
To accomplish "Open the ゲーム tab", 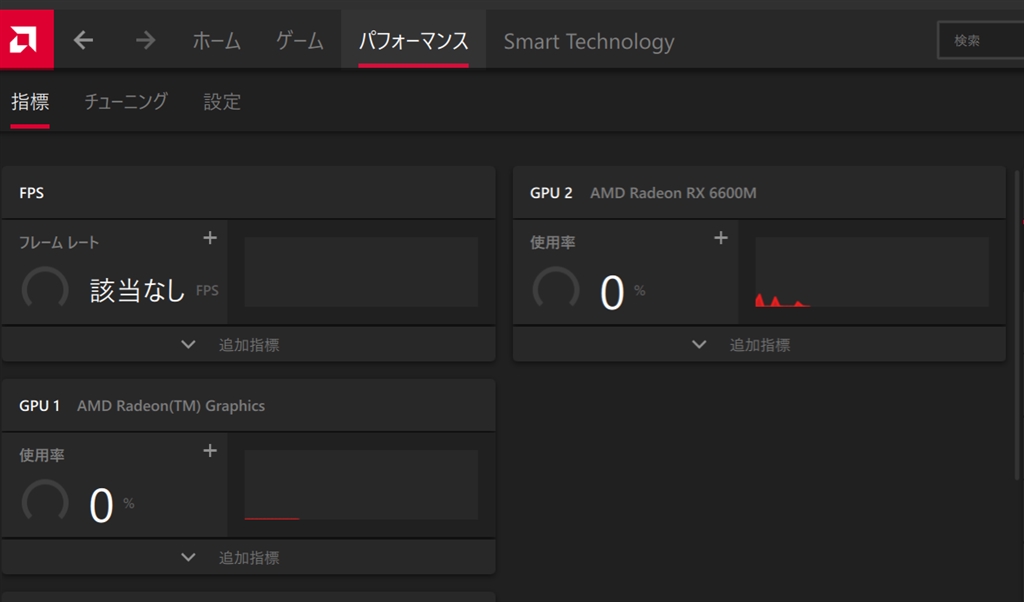I will click(300, 41).
